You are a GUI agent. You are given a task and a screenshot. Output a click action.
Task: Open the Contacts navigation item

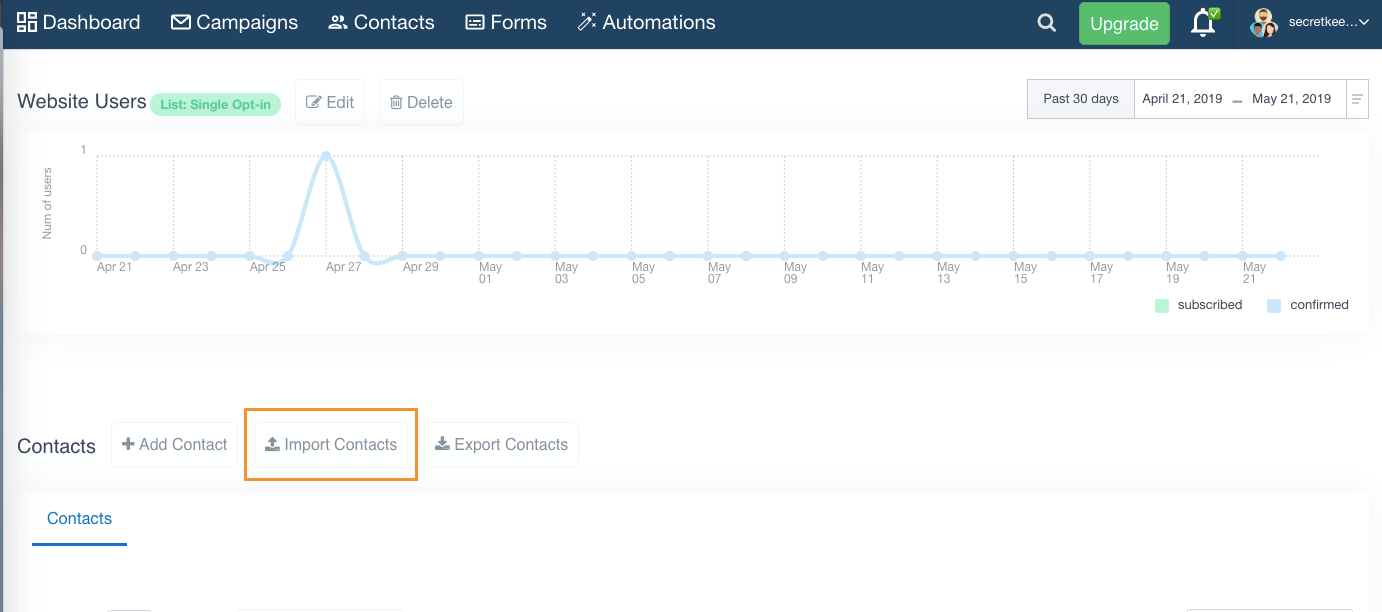pos(381,22)
